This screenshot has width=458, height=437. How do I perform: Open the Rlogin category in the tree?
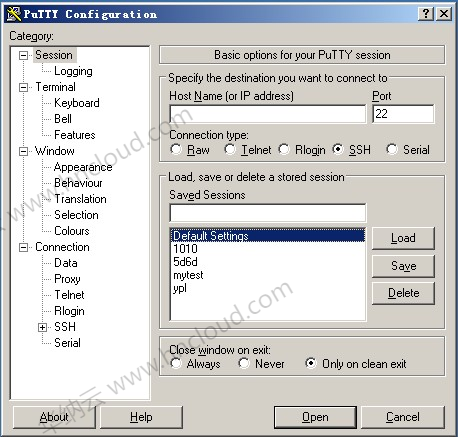click(x=69, y=311)
